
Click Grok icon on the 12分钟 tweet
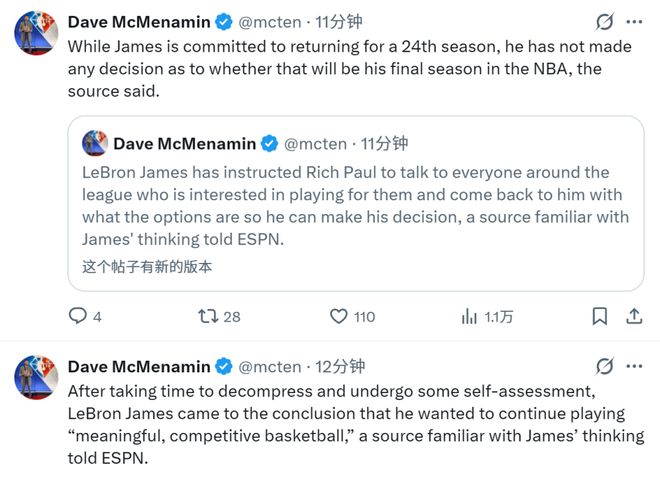(604, 366)
